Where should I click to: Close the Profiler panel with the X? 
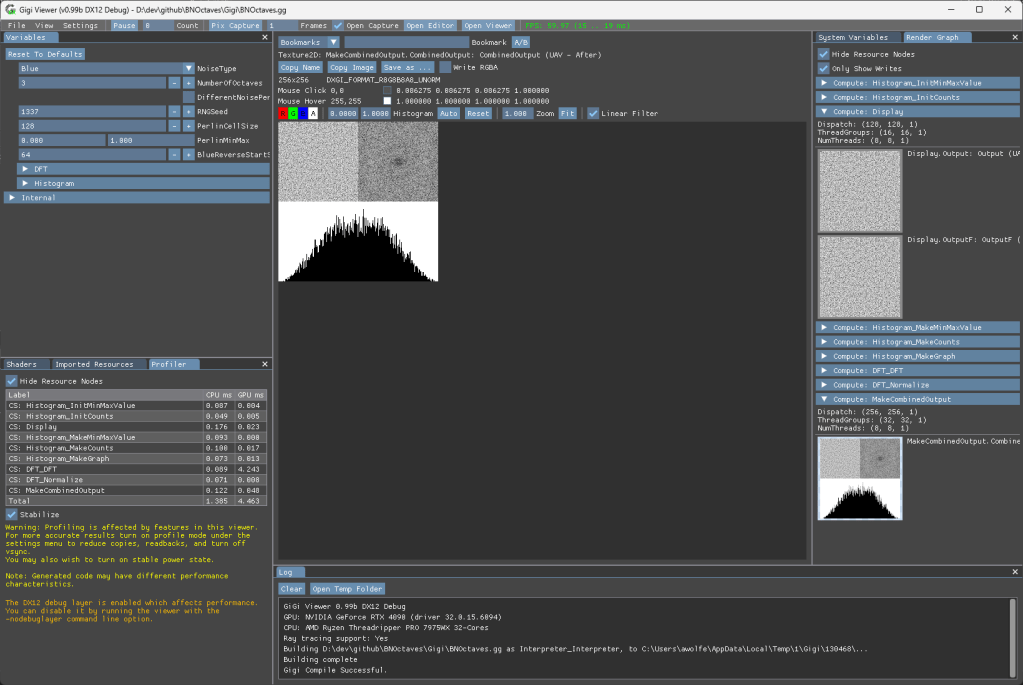pyautogui.click(x=265, y=364)
